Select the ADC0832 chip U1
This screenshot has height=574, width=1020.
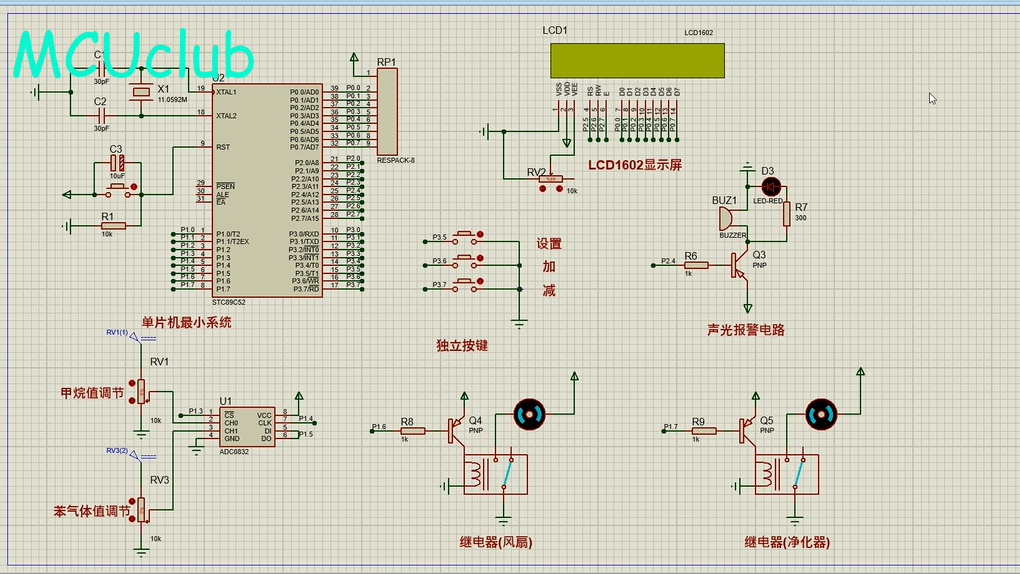coord(247,426)
